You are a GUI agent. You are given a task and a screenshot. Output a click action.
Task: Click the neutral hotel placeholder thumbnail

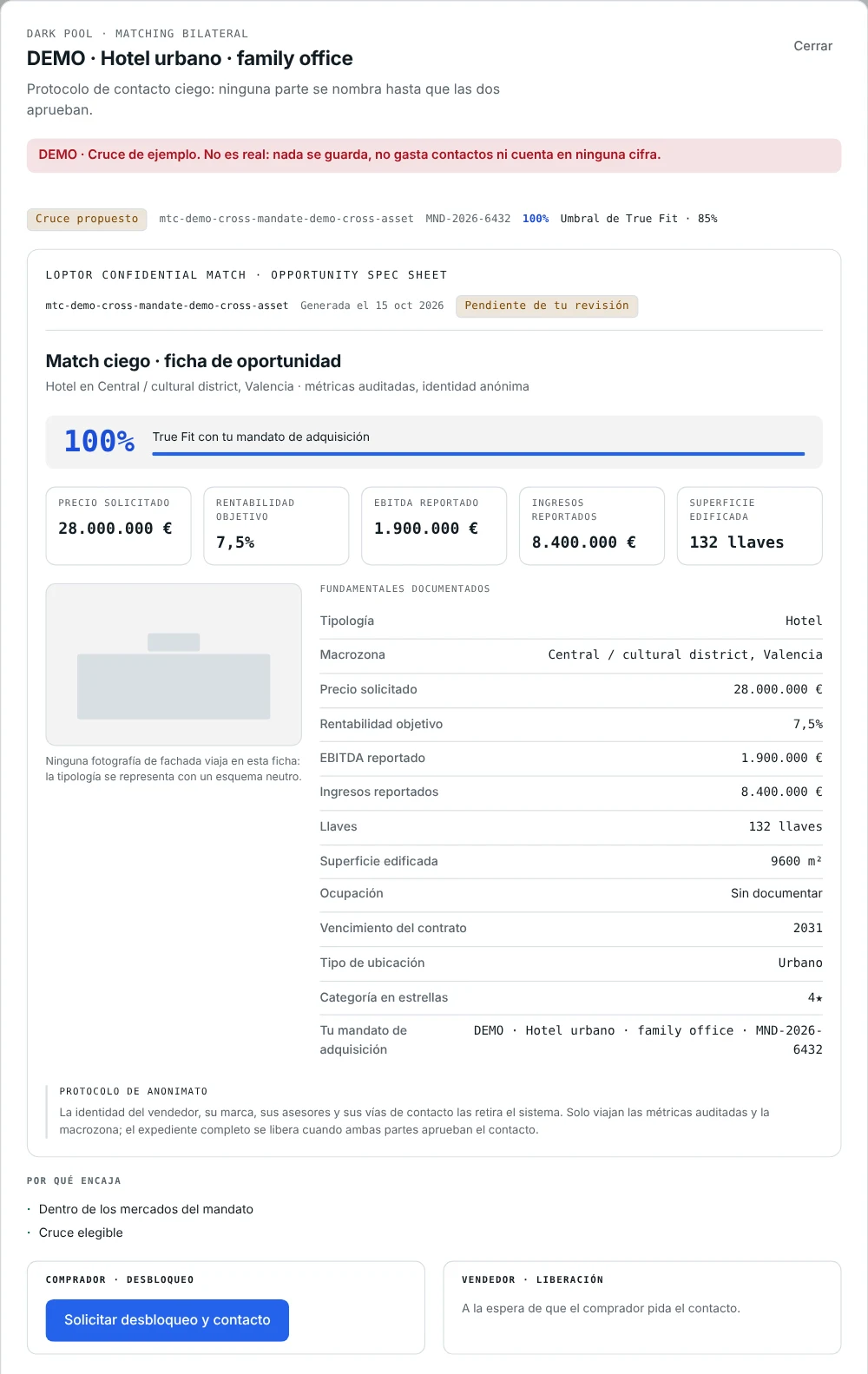point(174,664)
